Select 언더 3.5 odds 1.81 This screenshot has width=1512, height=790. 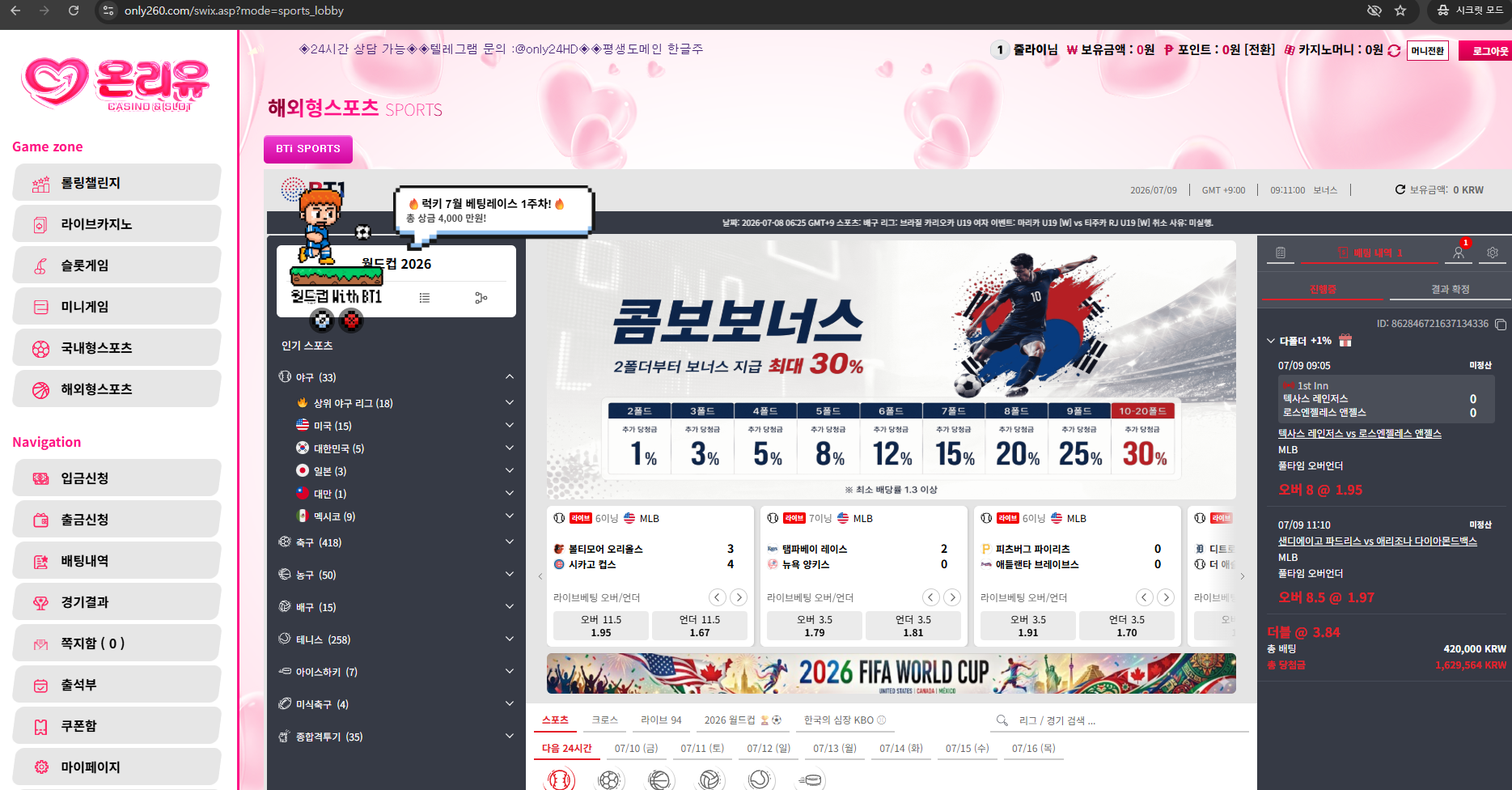click(913, 626)
